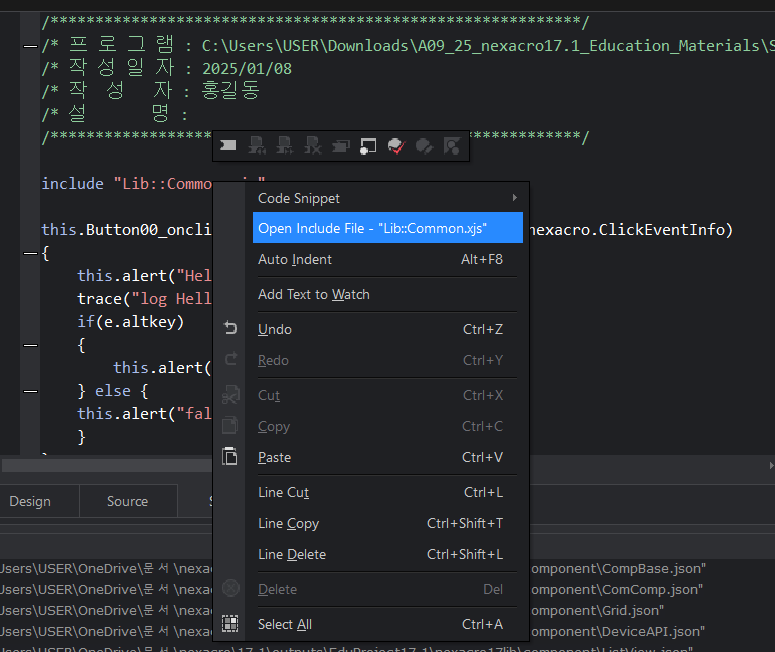This screenshot has width=775, height=652.
Task: Click the CompBase.json output line
Action: pos(619,568)
